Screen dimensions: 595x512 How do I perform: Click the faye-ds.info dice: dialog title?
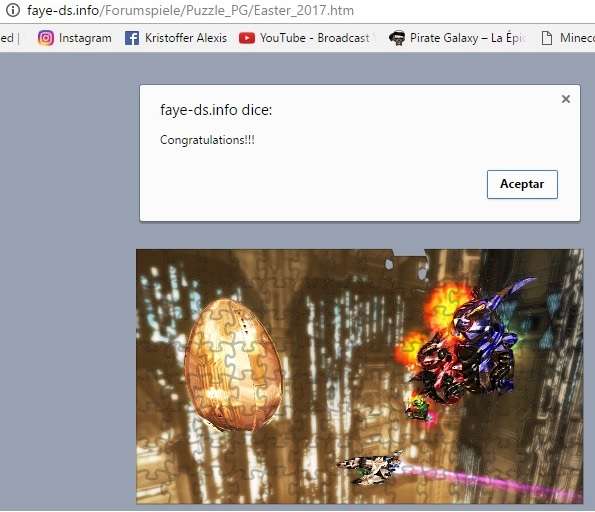[216, 110]
